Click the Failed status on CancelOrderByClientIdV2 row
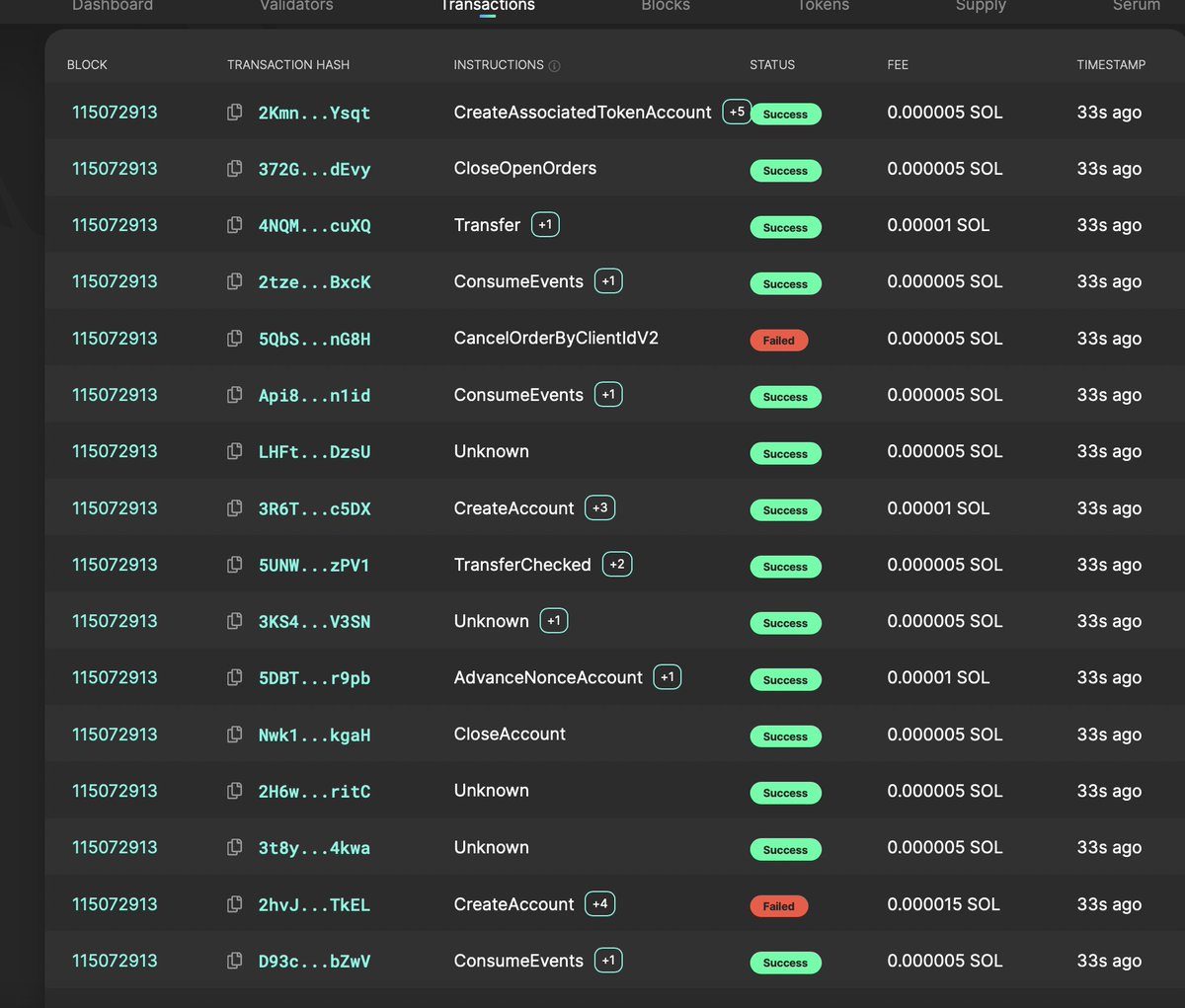 click(778, 341)
